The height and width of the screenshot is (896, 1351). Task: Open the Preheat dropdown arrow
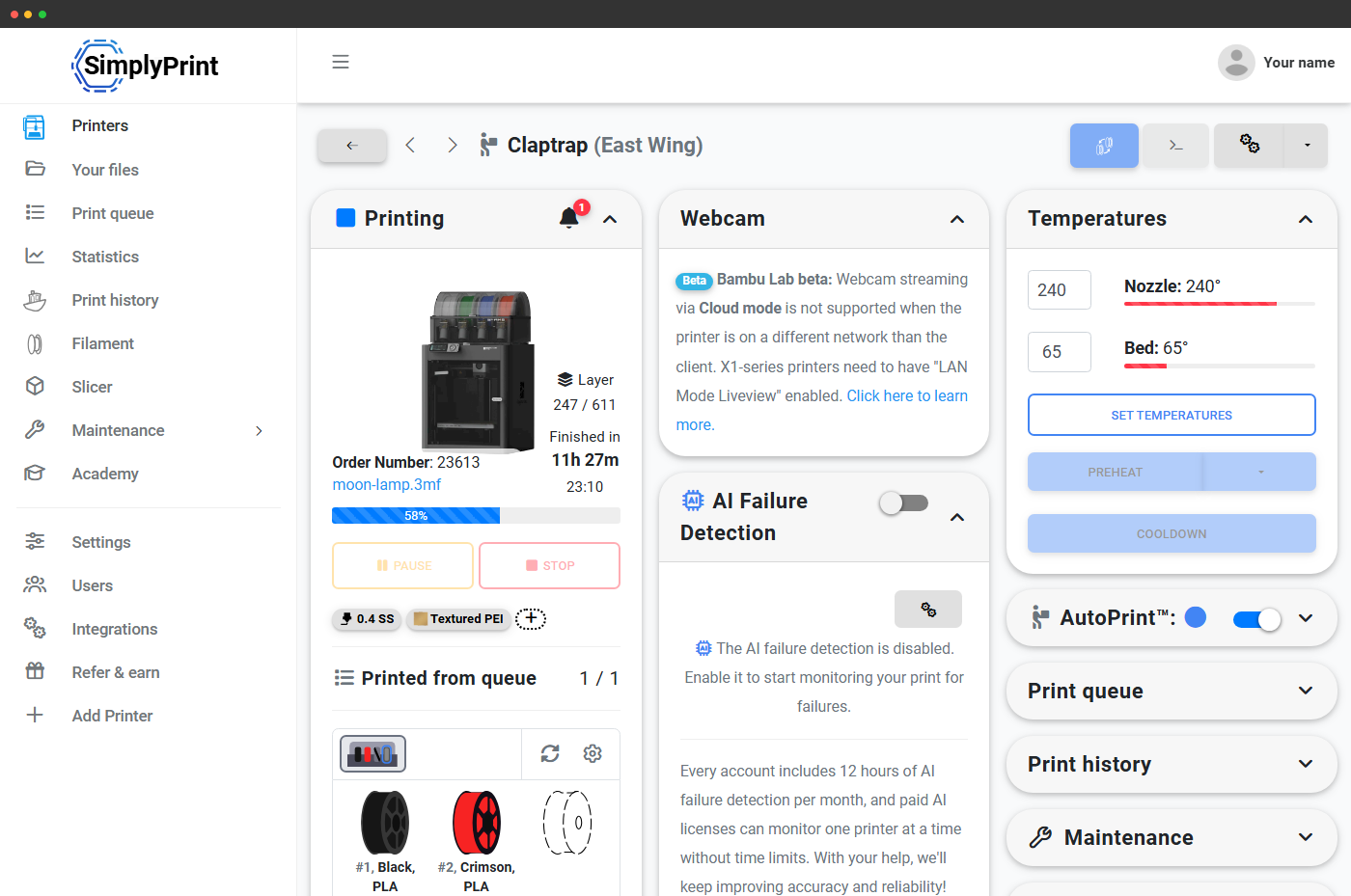coord(1260,472)
